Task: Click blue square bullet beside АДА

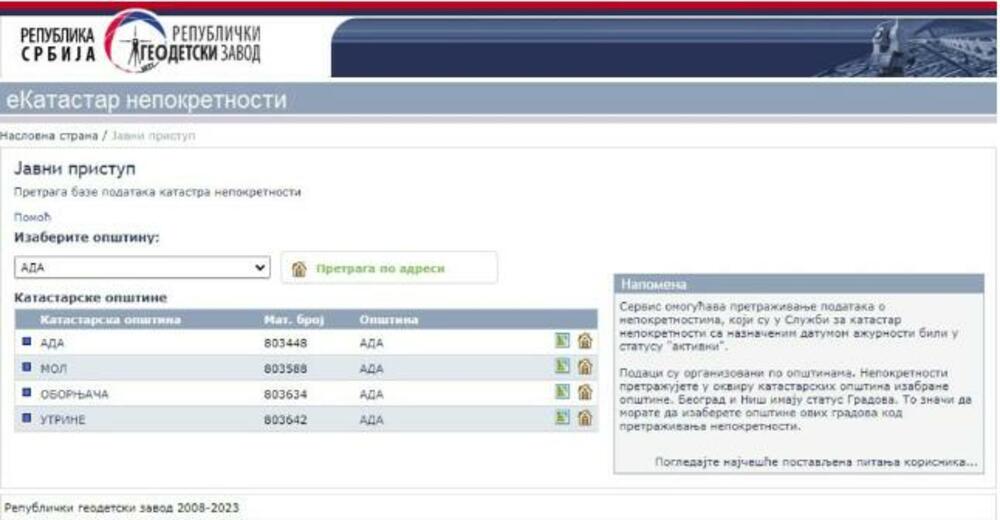Action: [27, 341]
